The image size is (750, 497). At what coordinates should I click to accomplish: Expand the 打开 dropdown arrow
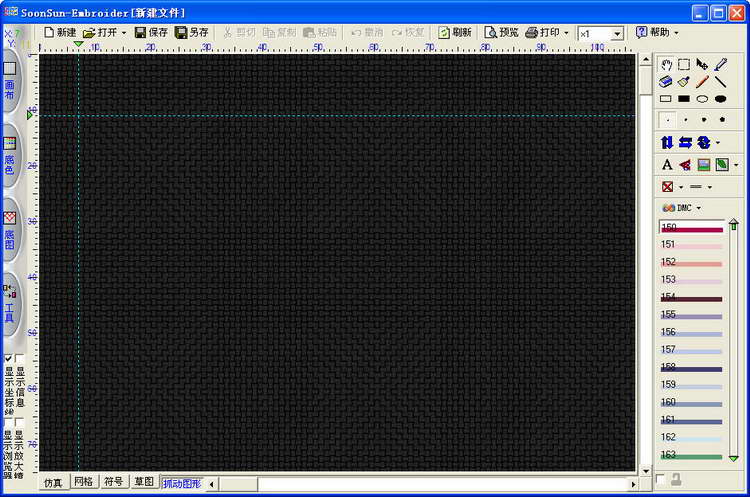coord(124,33)
